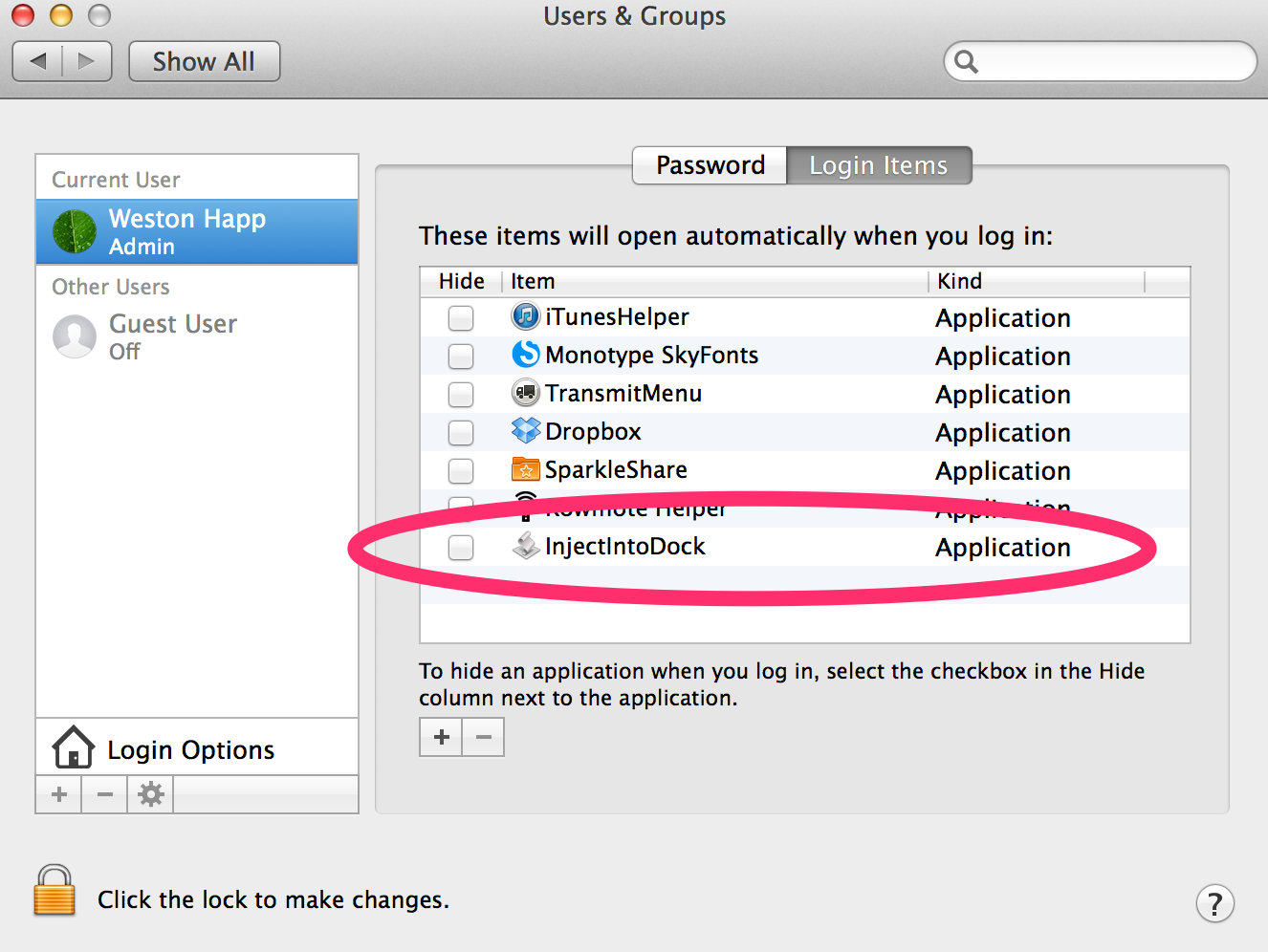1268x952 pixels.
Task: Open the user actions gear menu
Action: coord(150,794)
